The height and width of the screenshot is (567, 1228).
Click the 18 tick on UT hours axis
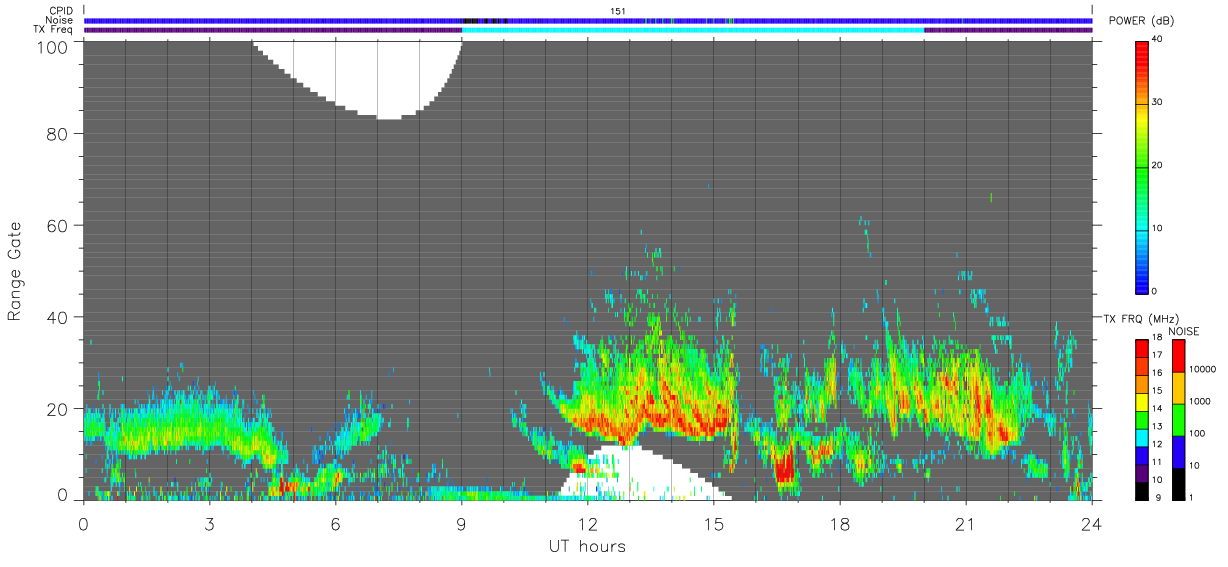click(840, 525)
